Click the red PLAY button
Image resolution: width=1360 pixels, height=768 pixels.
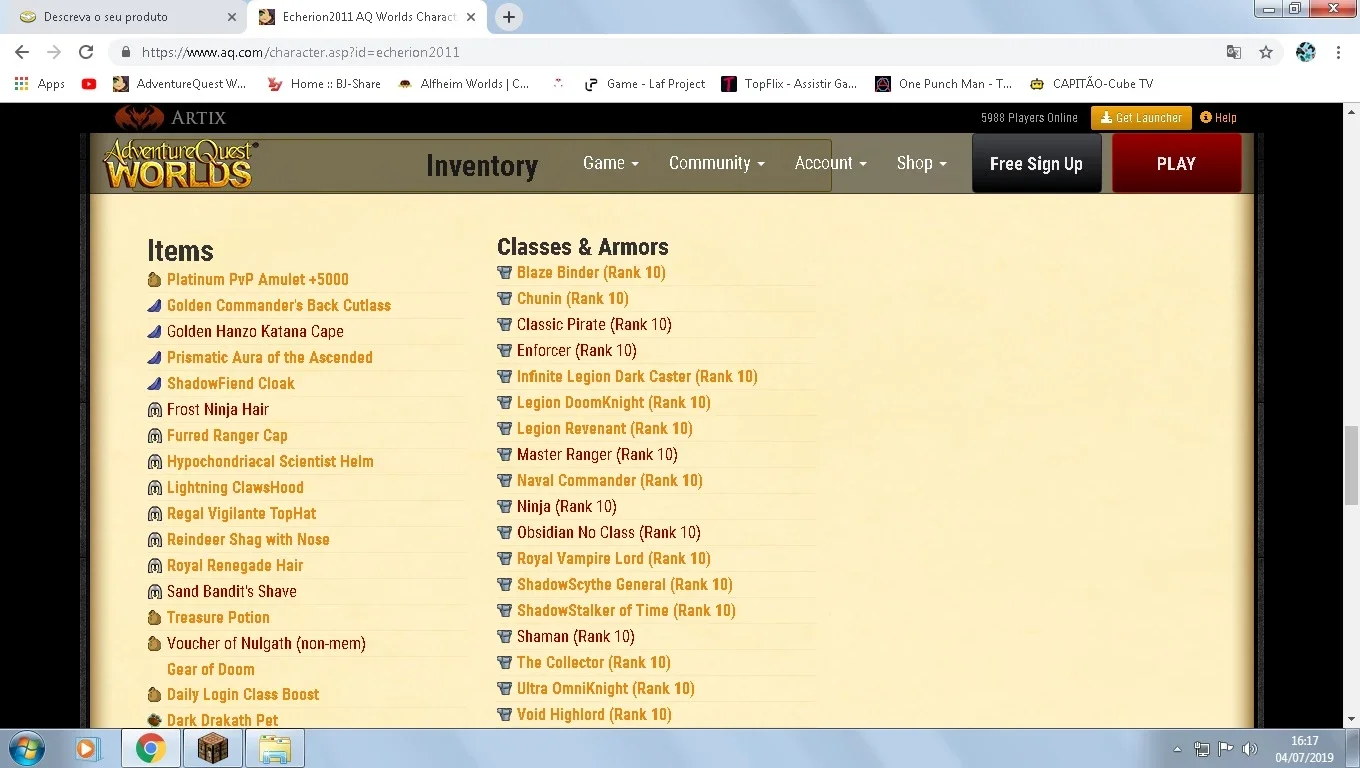pyautogui.click(x=1176, y=164)
